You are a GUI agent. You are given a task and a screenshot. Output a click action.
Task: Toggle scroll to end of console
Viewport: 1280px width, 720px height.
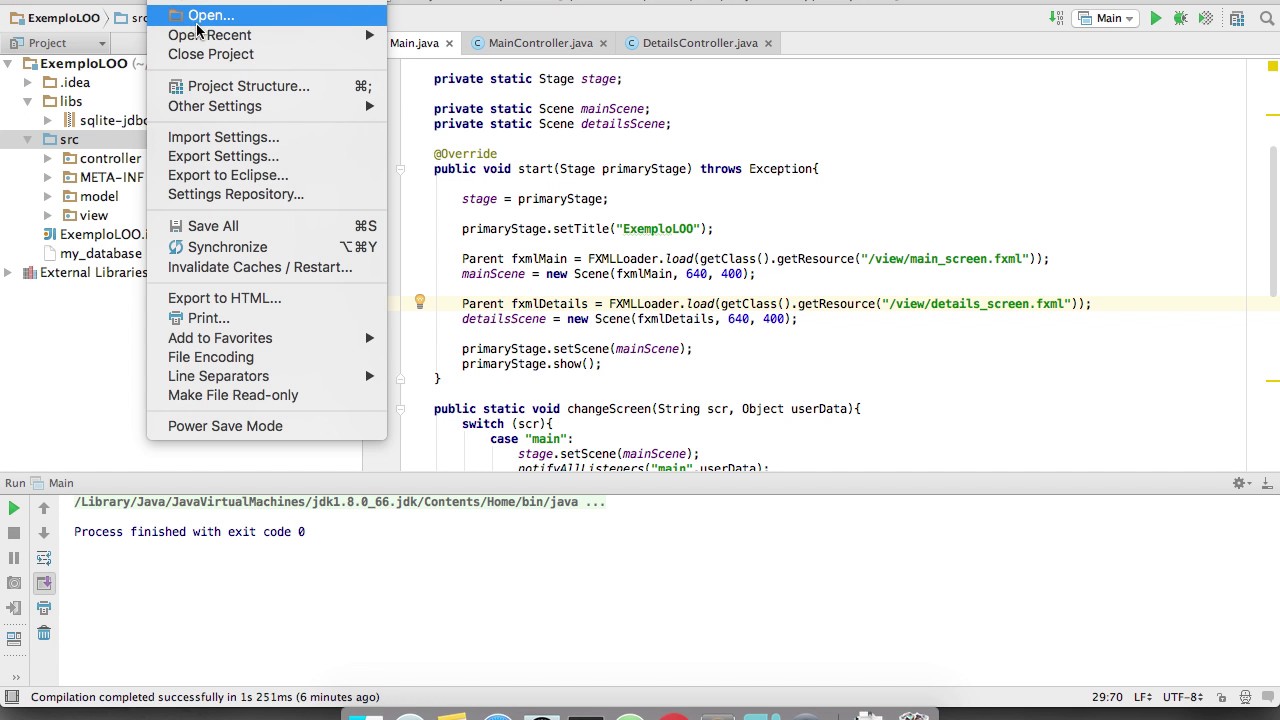[44, 583]
